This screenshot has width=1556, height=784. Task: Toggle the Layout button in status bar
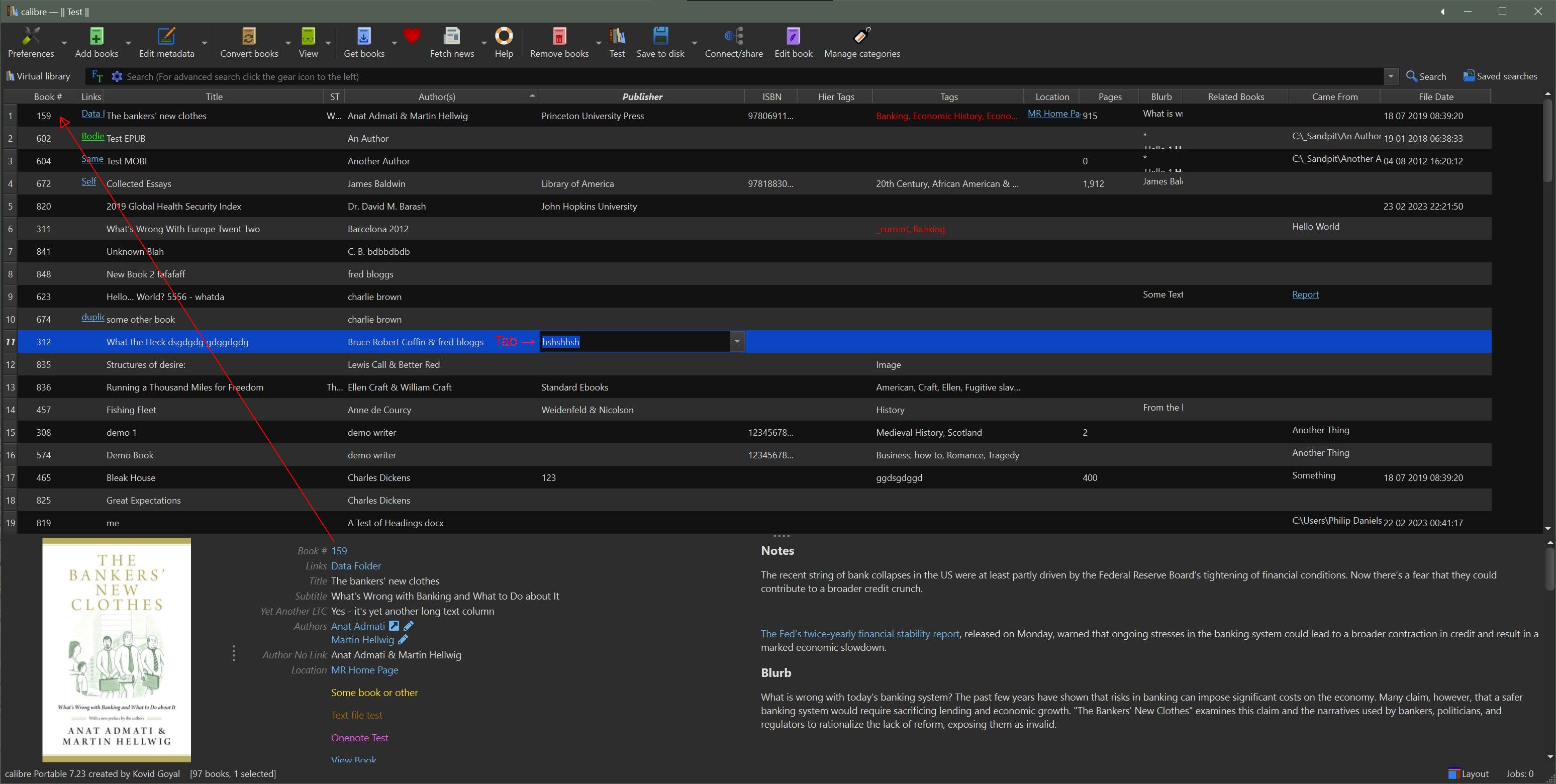click(1469, 774)
